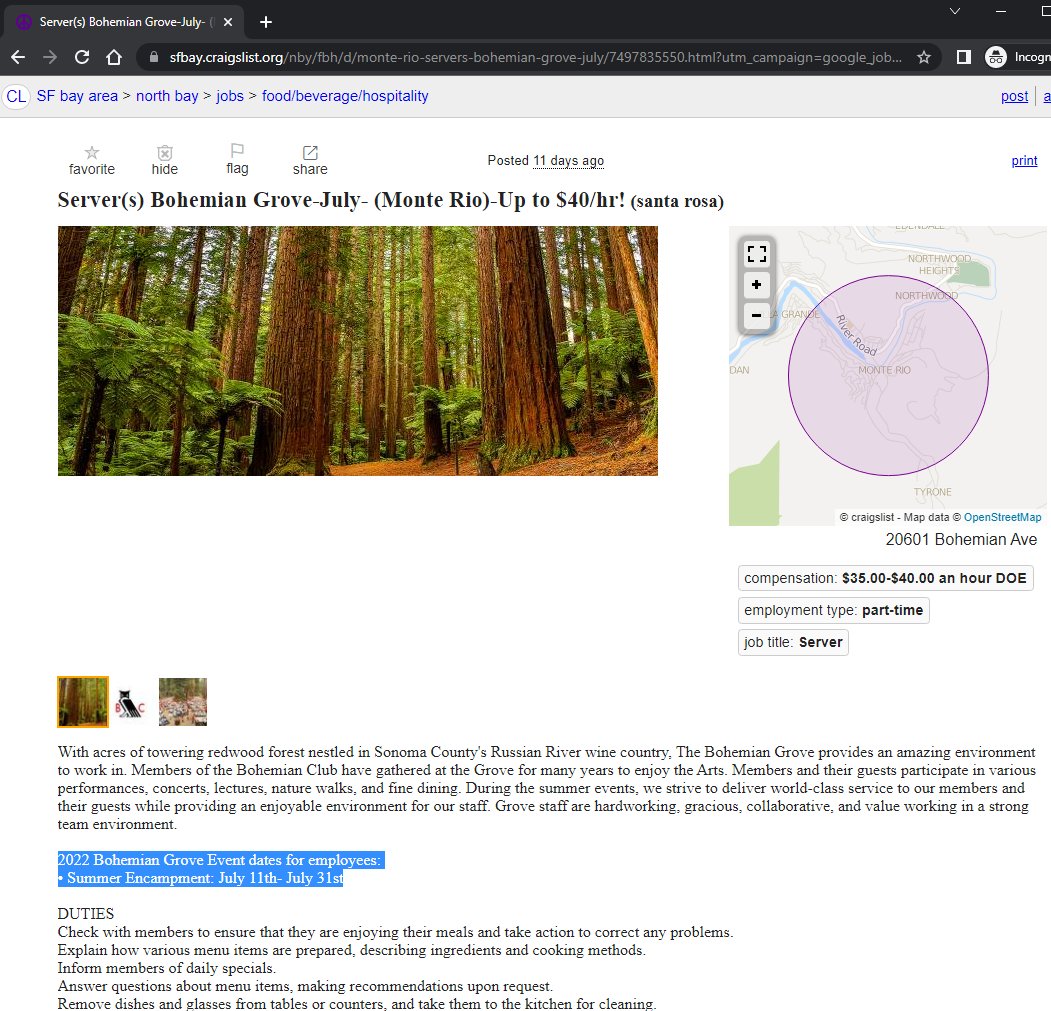Go to browser home page icon
The width and height of the screenshot is (1051, 1011).
[x=114, y=58]
